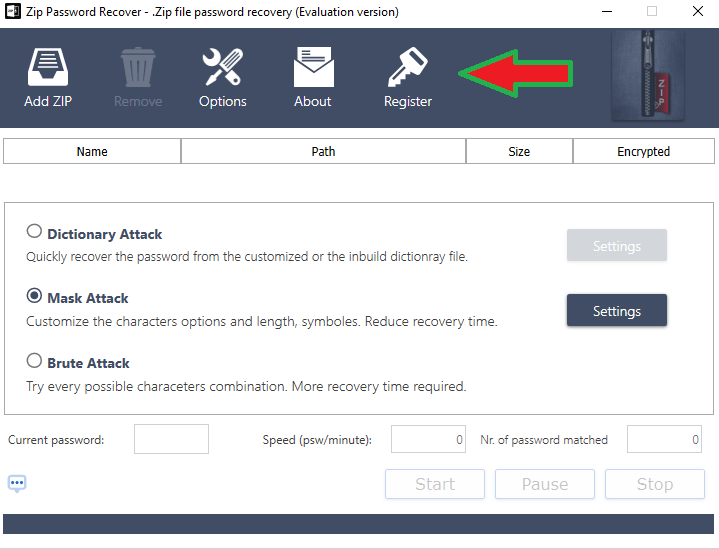This screenshot has width=719, height=549.
Task: Open Settings for Mask Attack
Action: [x=617, y=311]
